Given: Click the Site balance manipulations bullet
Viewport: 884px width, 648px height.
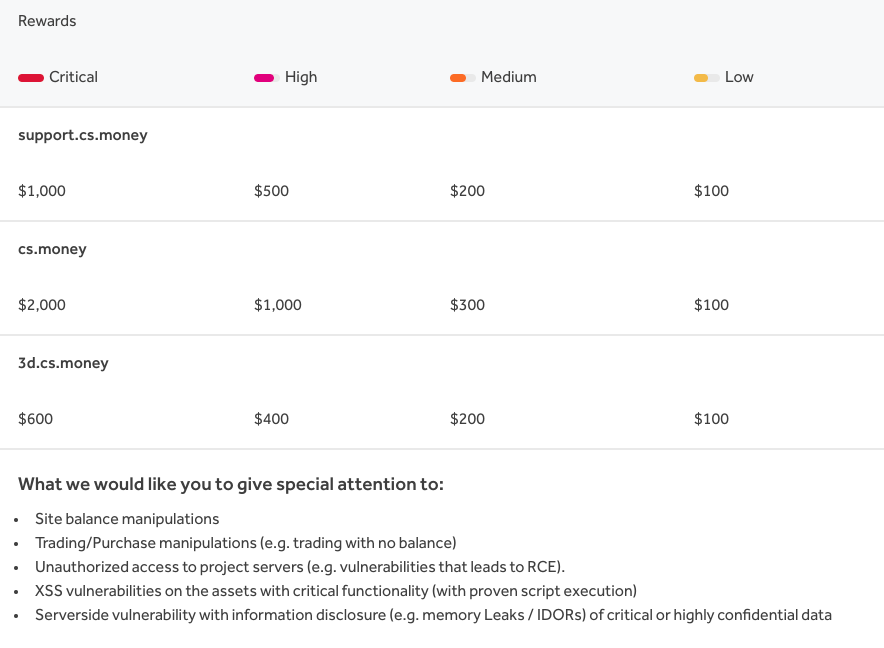Looking at the screenshot, I should [x=127, y=519].
